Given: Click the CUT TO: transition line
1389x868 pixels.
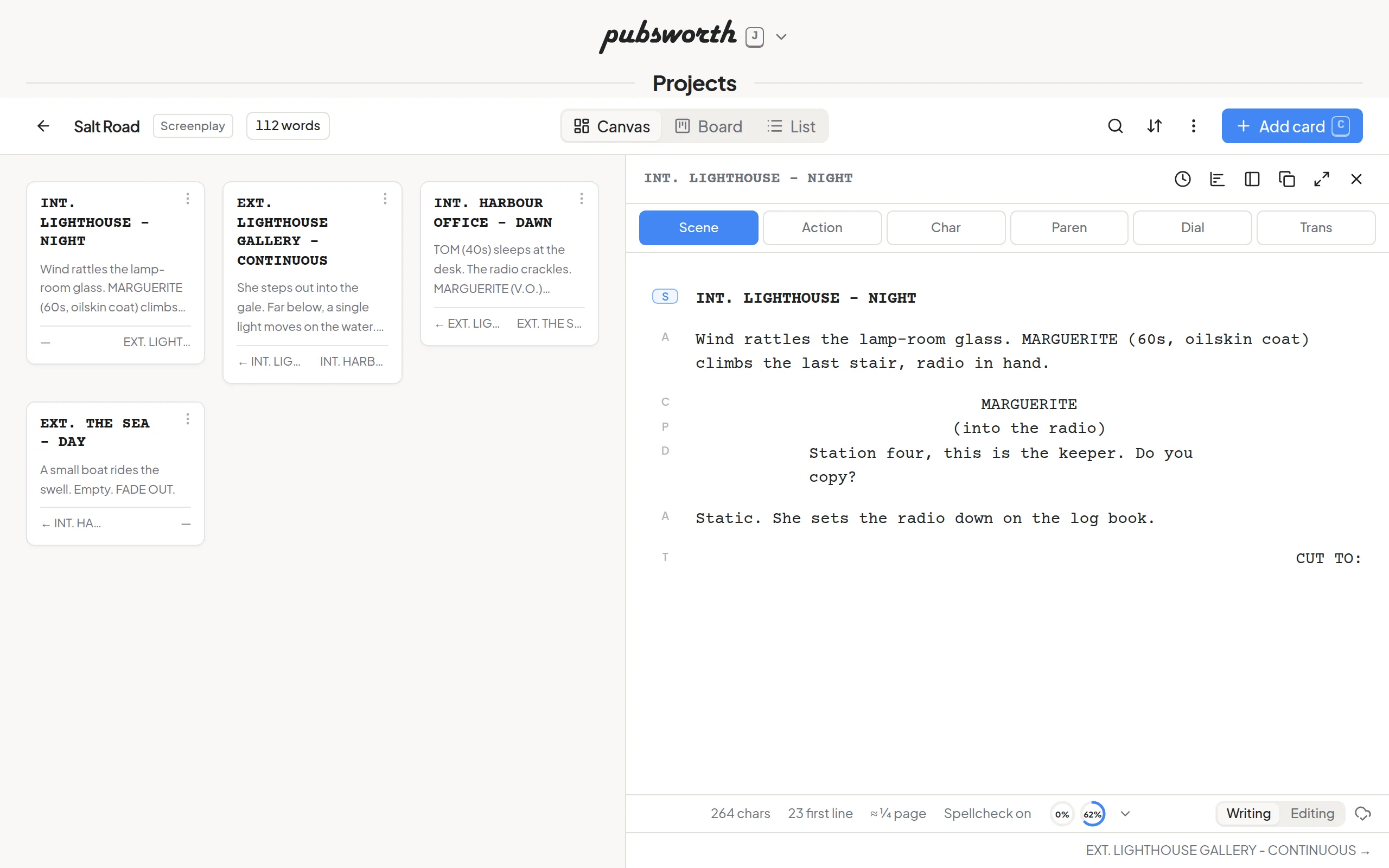Looking at the screenshot, I should click(x=1328, y=558).
